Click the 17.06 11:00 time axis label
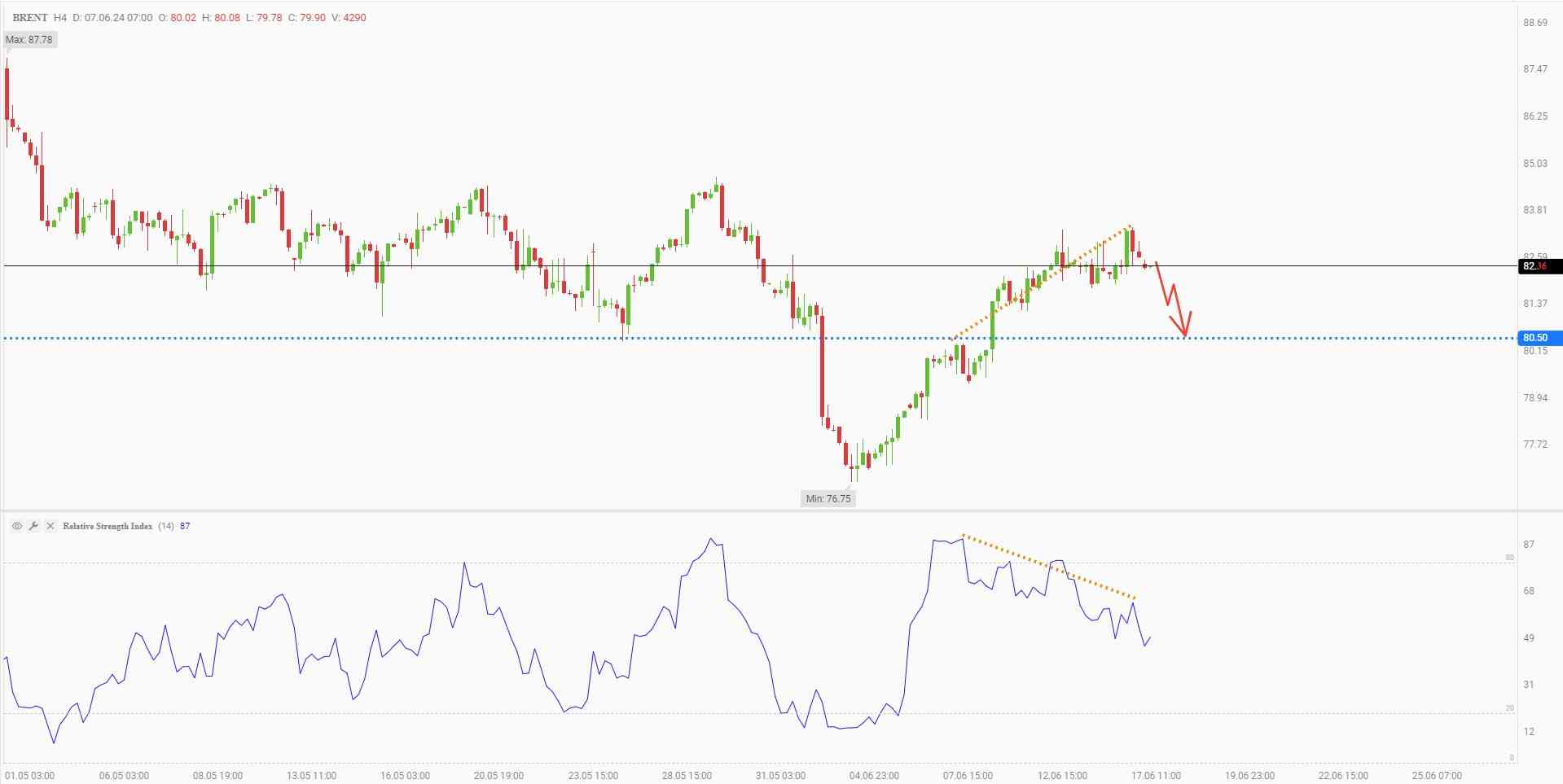1563x784 pixels. 1156,775
